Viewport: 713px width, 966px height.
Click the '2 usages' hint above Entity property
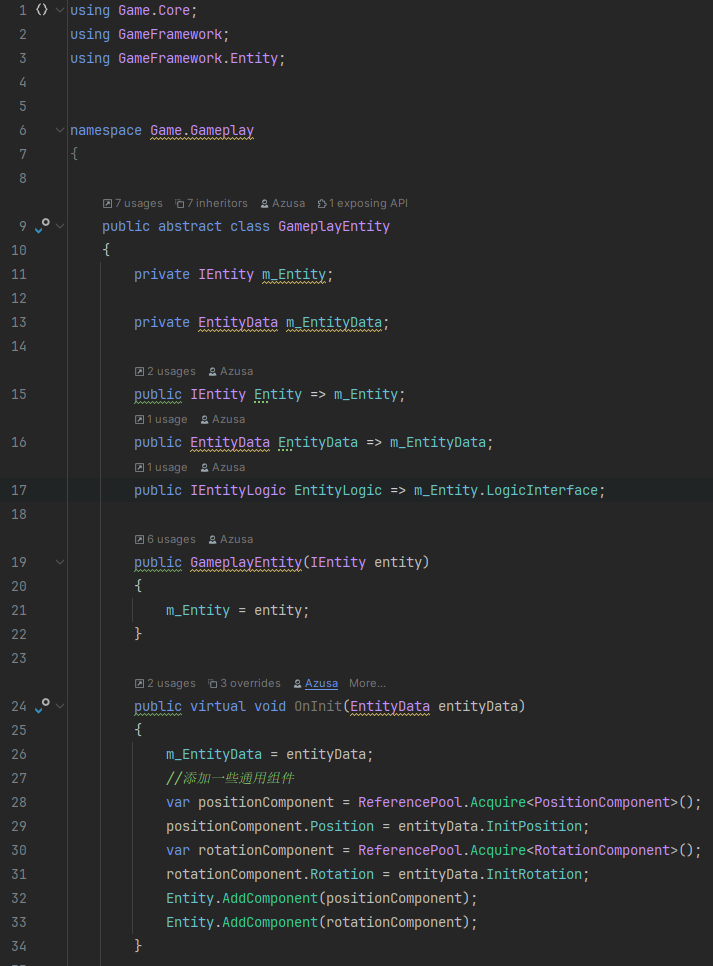click(x=165, y=371)
